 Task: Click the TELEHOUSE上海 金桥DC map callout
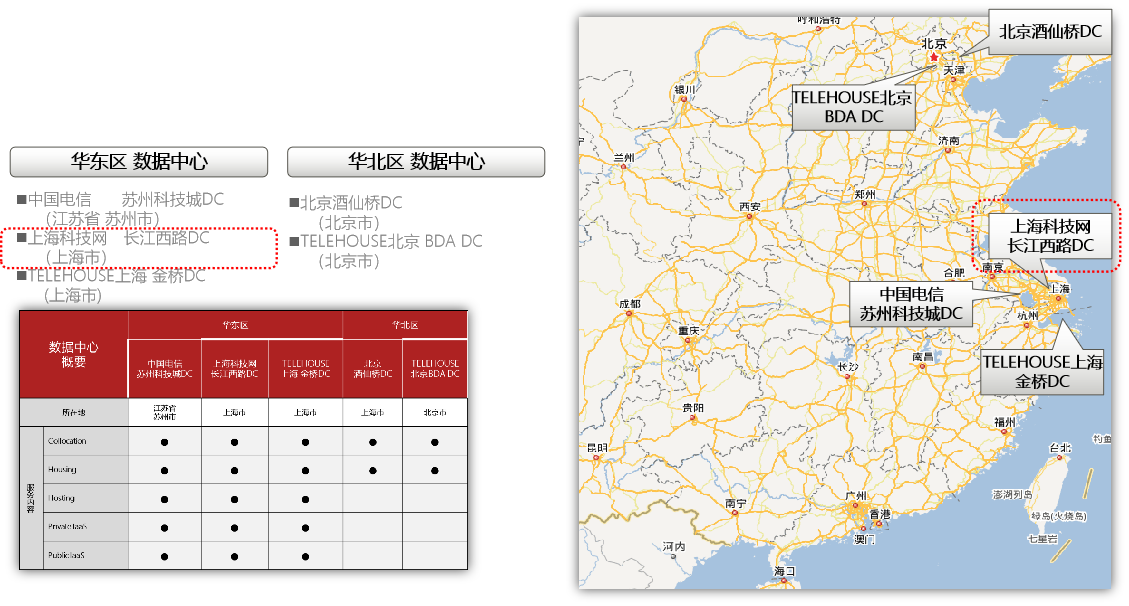coord(1042,371)
